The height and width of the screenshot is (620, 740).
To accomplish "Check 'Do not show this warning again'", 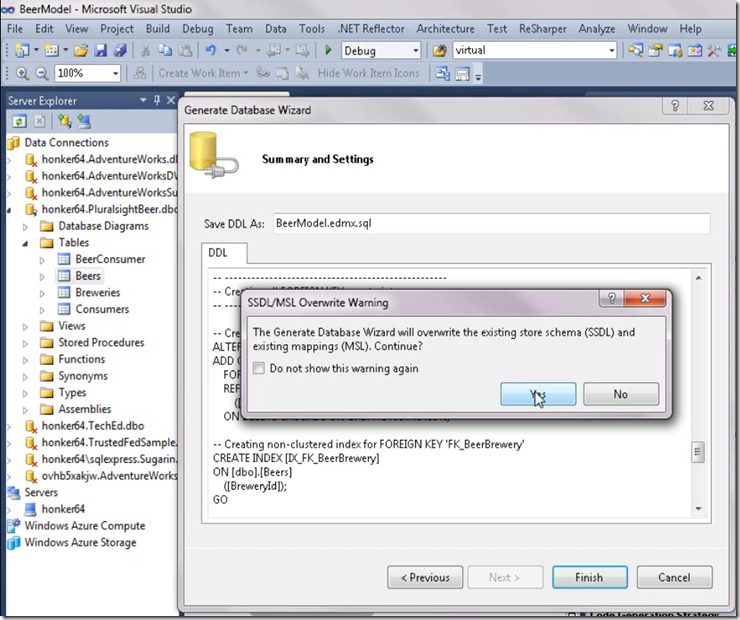I will point(259,368).
